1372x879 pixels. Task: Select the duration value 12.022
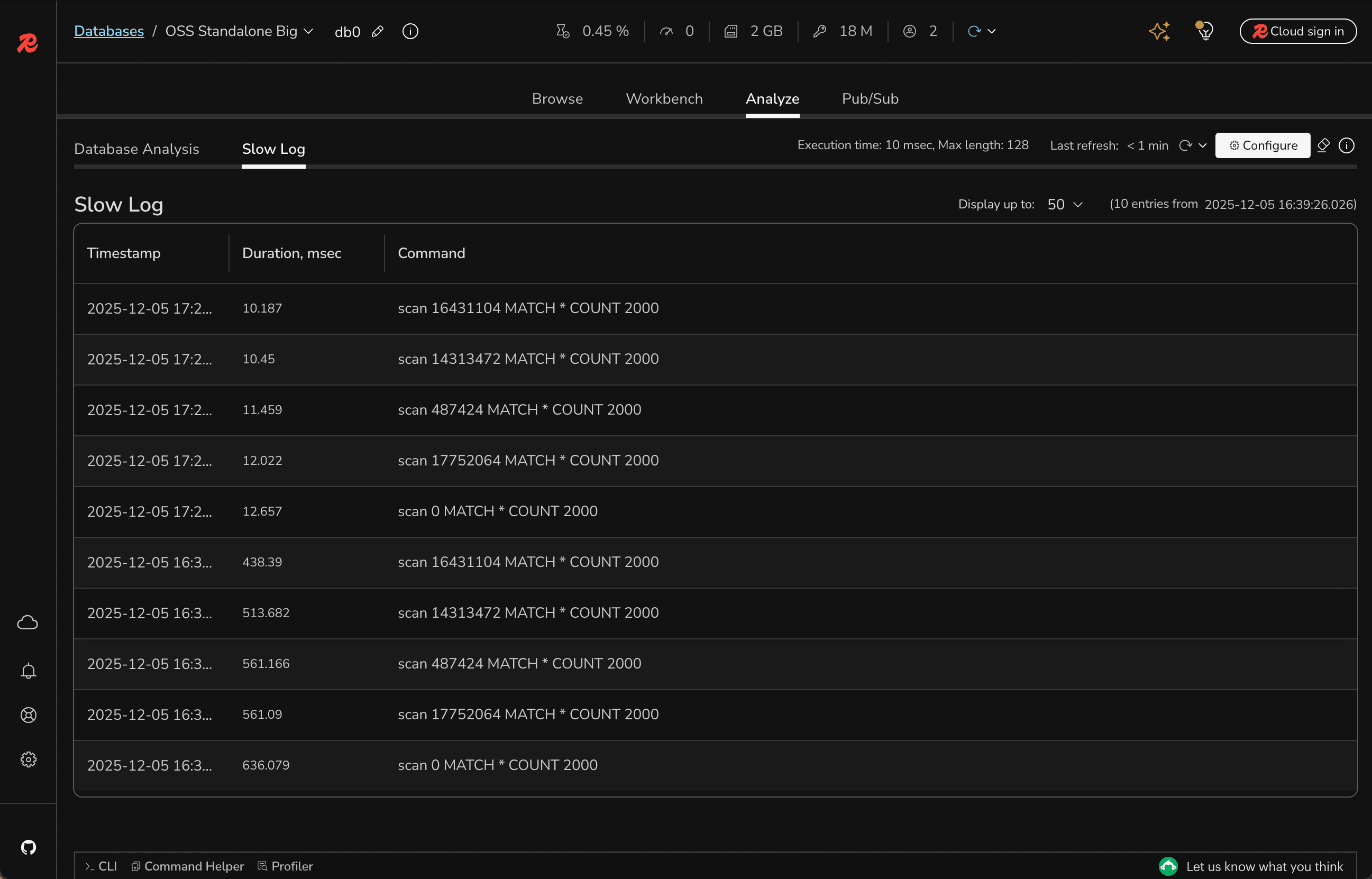[262, 461]
